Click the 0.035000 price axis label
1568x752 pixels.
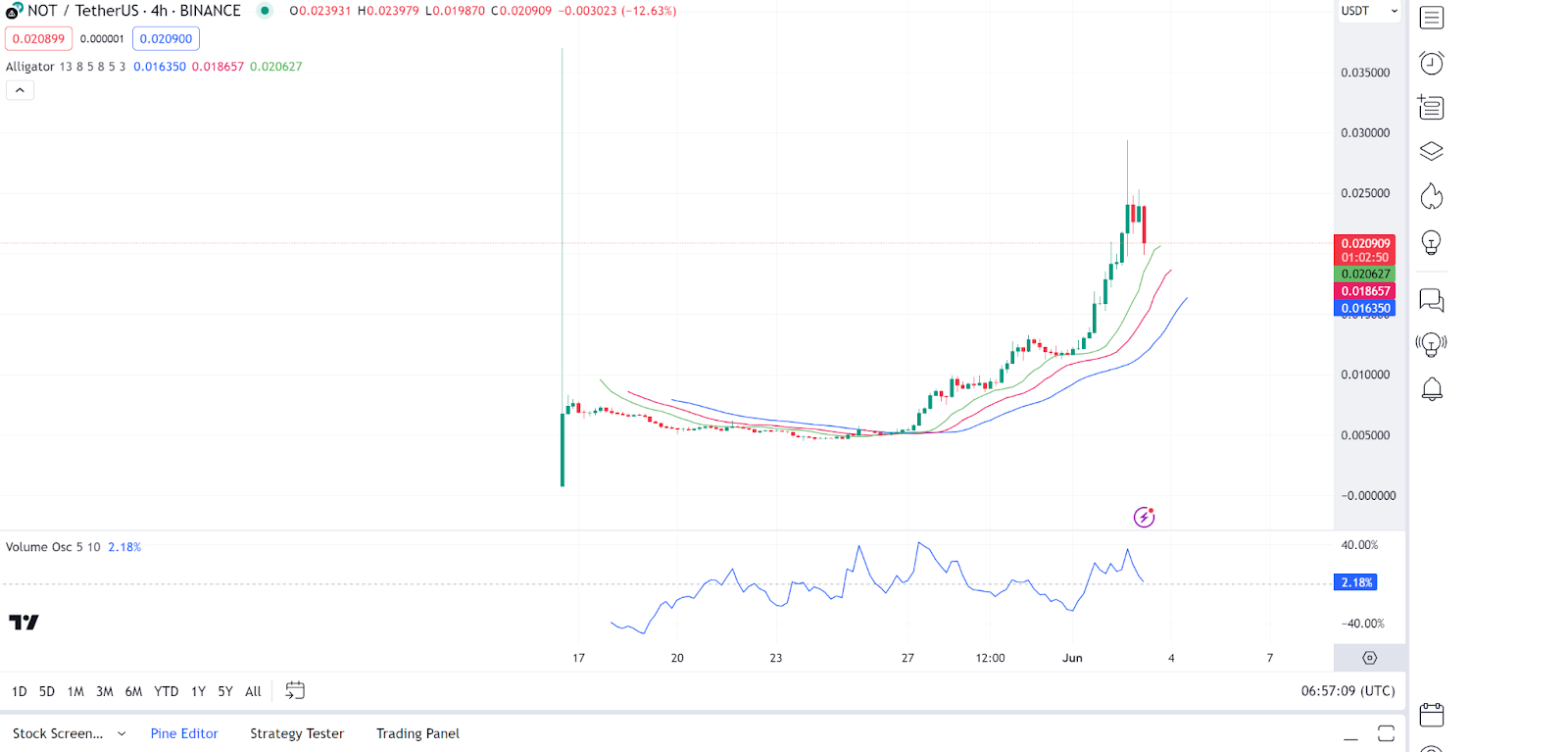coord(1365,73)
